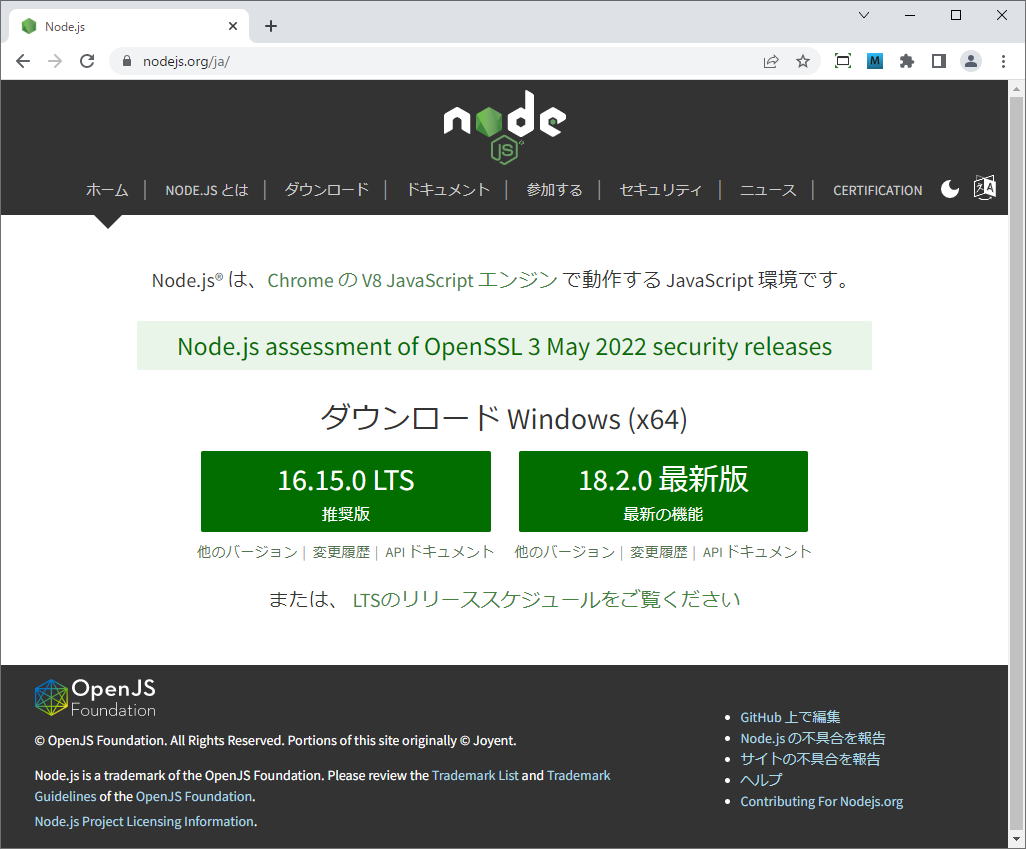
Task: Go to ホーム in navigation
Action: click(107, 190)
